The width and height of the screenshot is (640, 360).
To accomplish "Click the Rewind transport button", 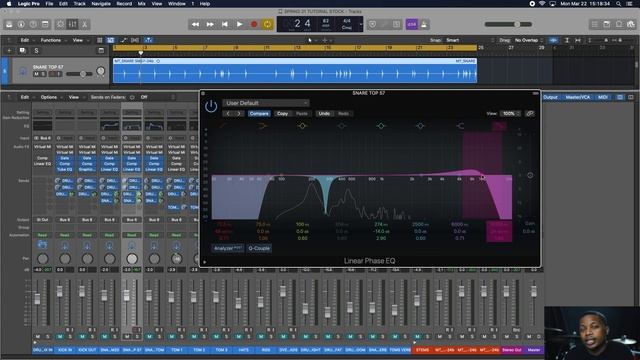I will 196,24.
